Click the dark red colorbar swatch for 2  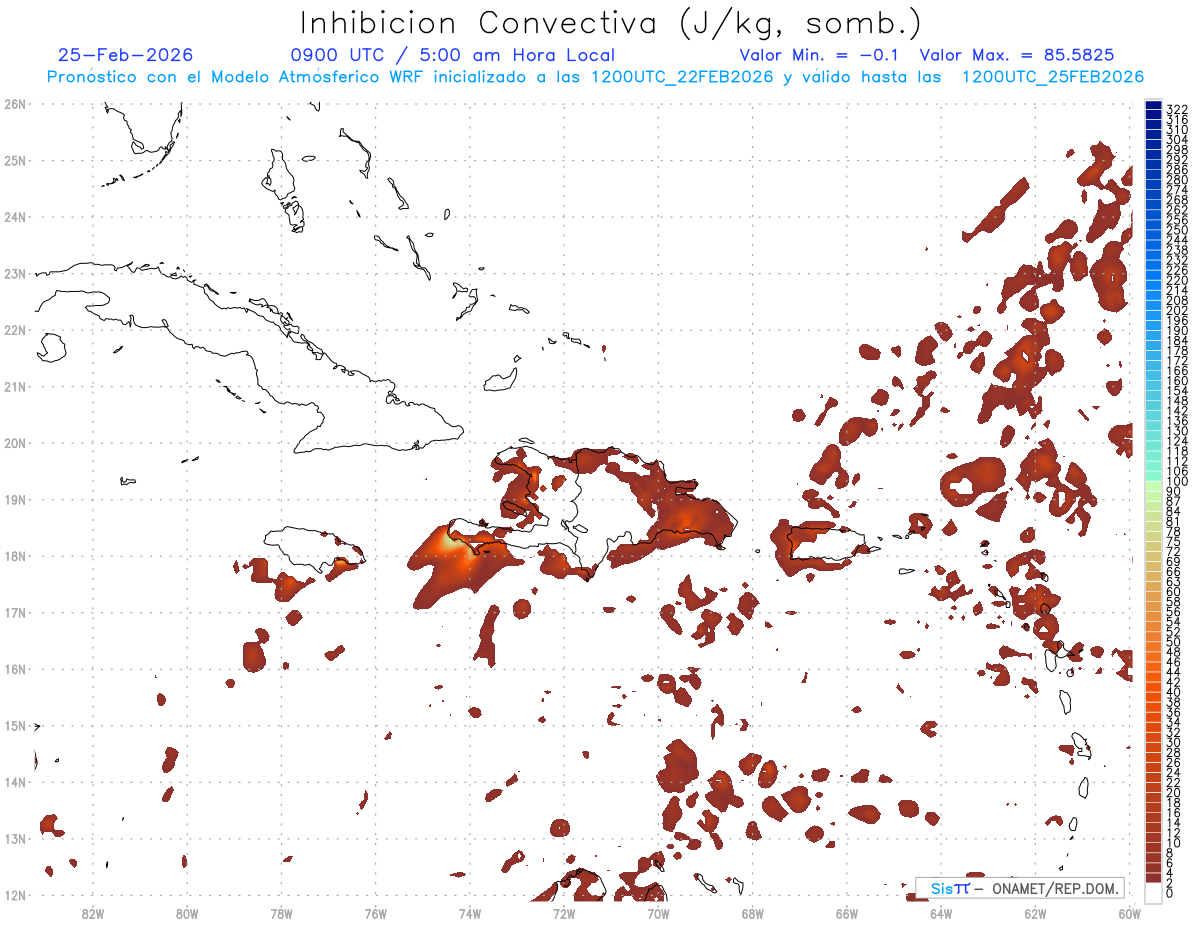(x=1153, y=876)
